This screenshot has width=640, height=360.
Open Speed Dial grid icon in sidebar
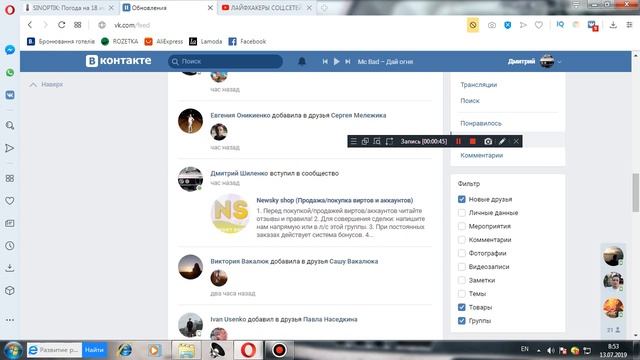pyautogui.click(x=10, y=178)
